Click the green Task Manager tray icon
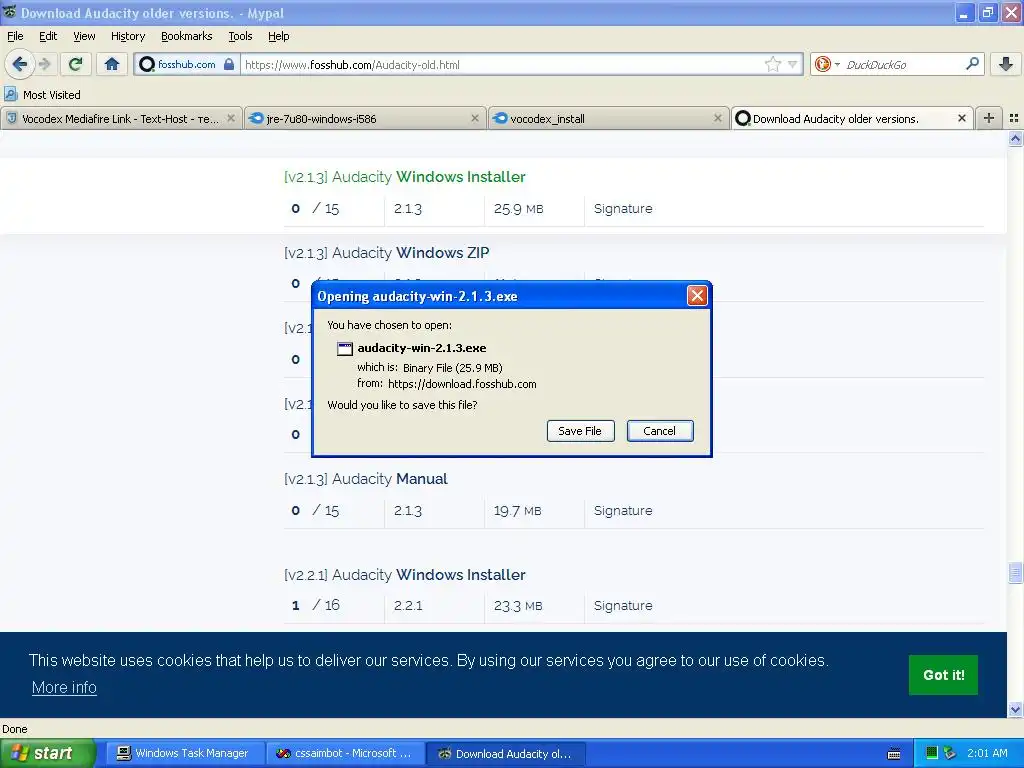Viewport: 1024px width, 768px height. pyautogui.click(x=932, y=753)
